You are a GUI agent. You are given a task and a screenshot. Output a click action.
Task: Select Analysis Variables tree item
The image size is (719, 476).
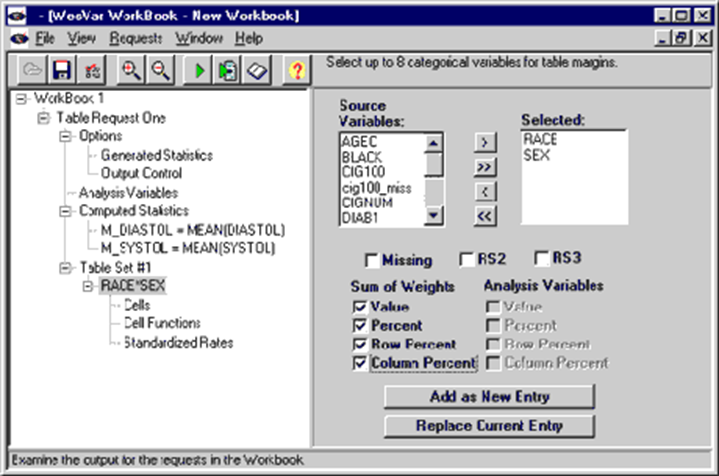click(x=128, y=193)
